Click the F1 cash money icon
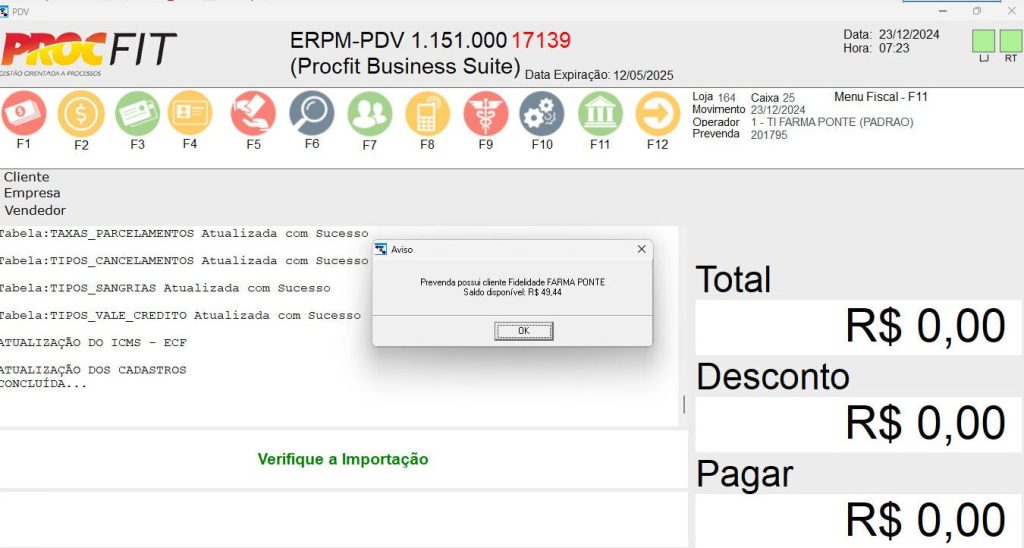This screenshot has height=548, width=1024. point(24,113)
